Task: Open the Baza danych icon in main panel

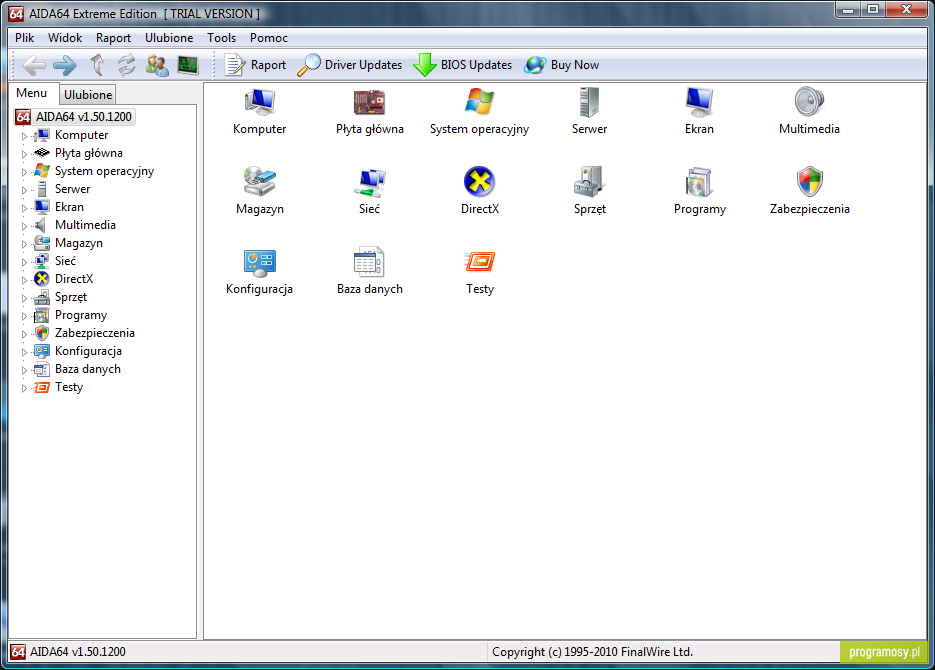Action: pos(369,262)
